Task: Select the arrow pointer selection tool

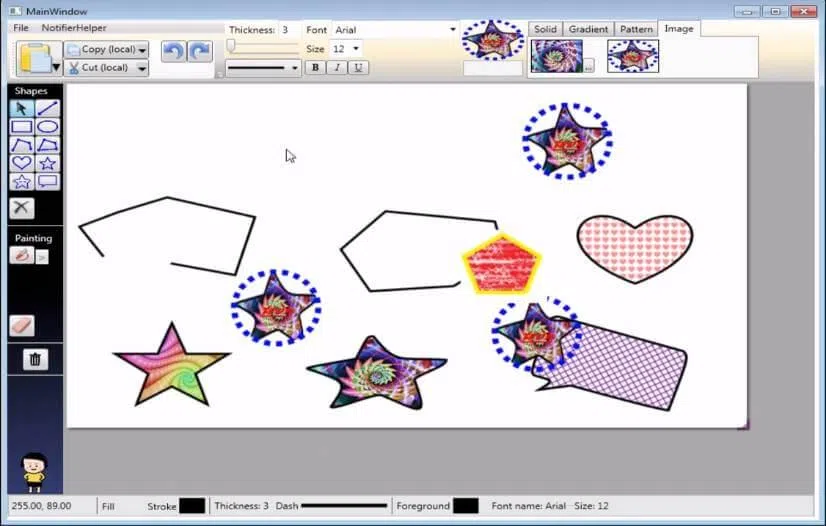Action: pyautogui.click(x=22, y=108)
